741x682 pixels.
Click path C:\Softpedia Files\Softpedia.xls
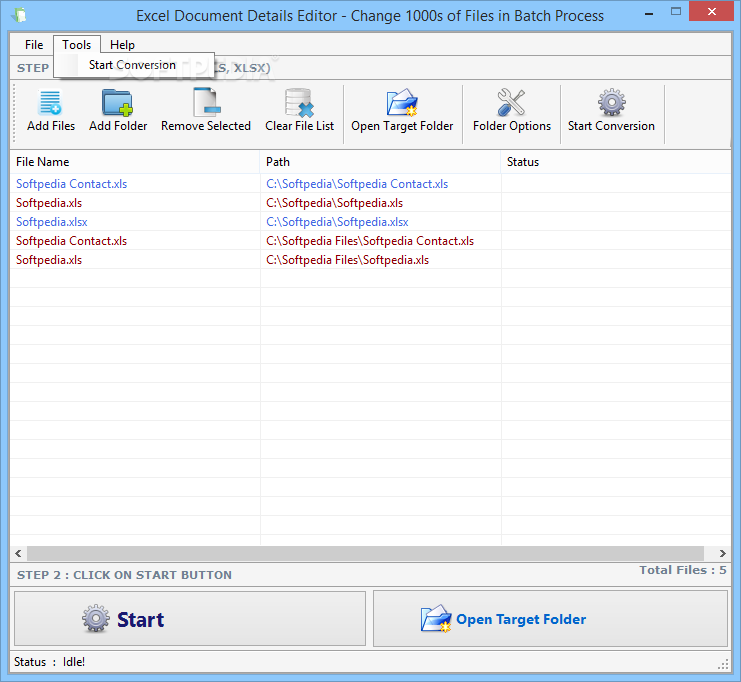[x=347, y=259]
